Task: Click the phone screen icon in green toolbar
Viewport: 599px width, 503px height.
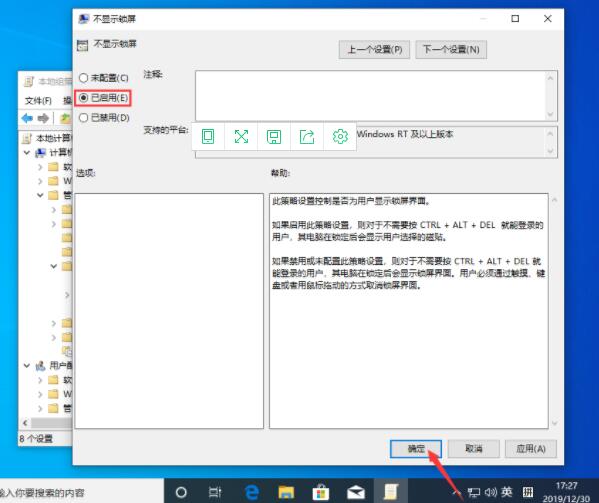Action: point(208,137)
